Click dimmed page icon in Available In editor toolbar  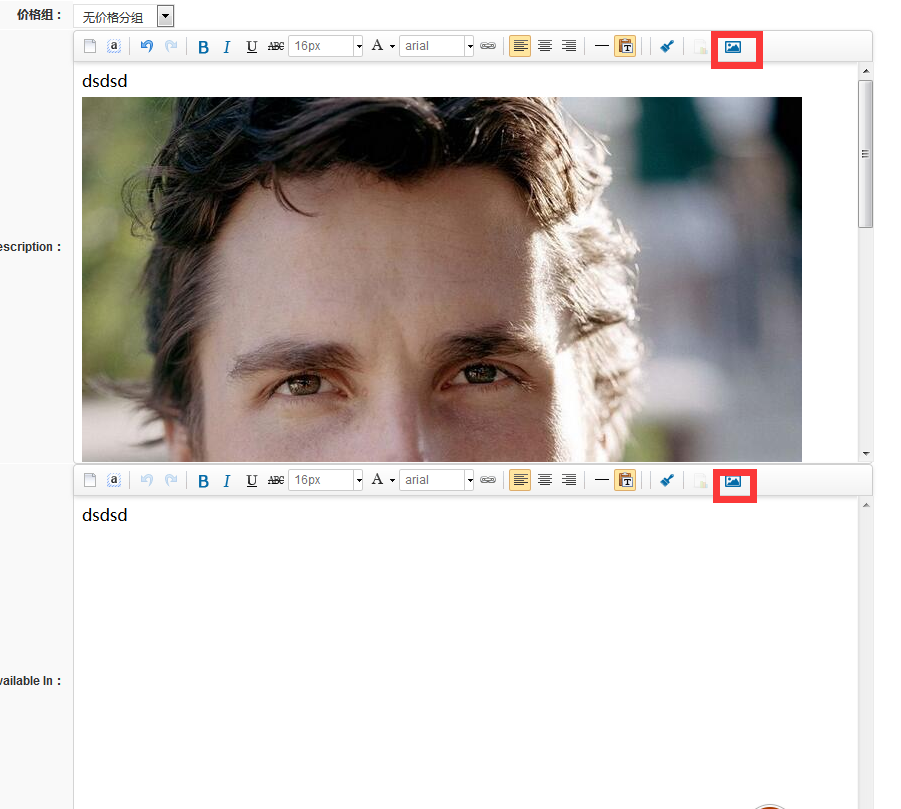pos(700,481)
